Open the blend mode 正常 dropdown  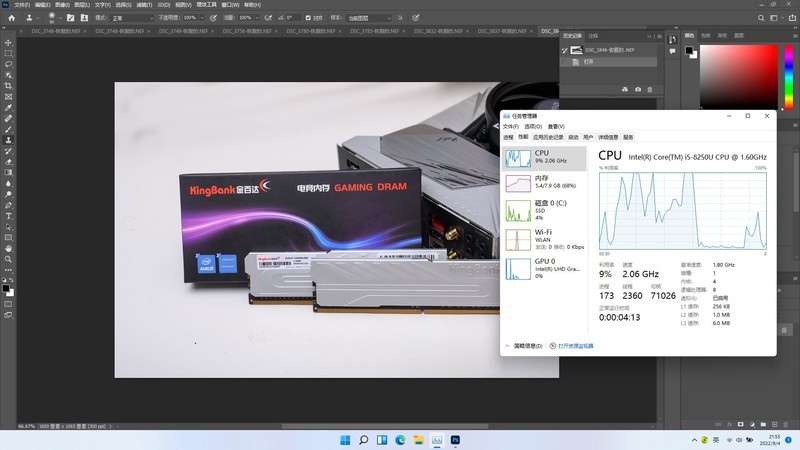133,18
